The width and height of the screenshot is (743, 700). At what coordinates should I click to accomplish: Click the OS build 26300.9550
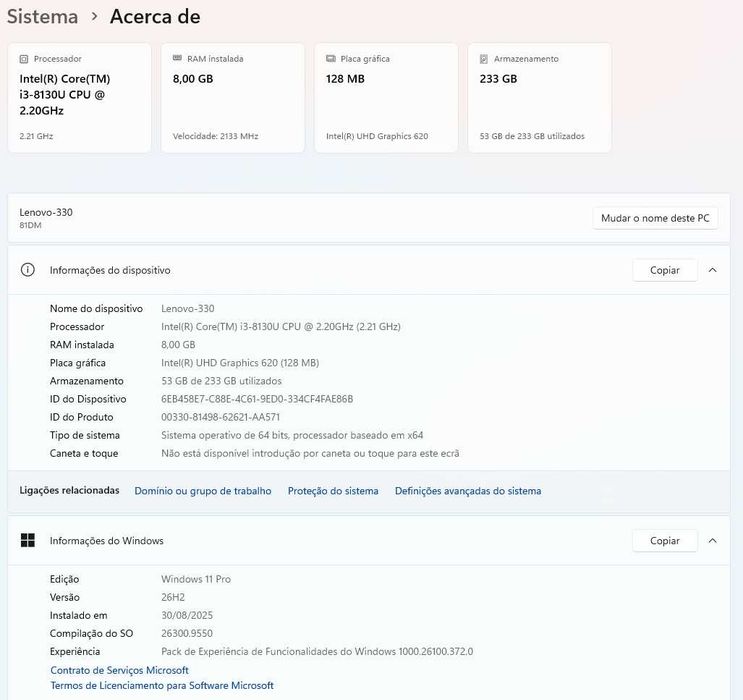[187, 633]
